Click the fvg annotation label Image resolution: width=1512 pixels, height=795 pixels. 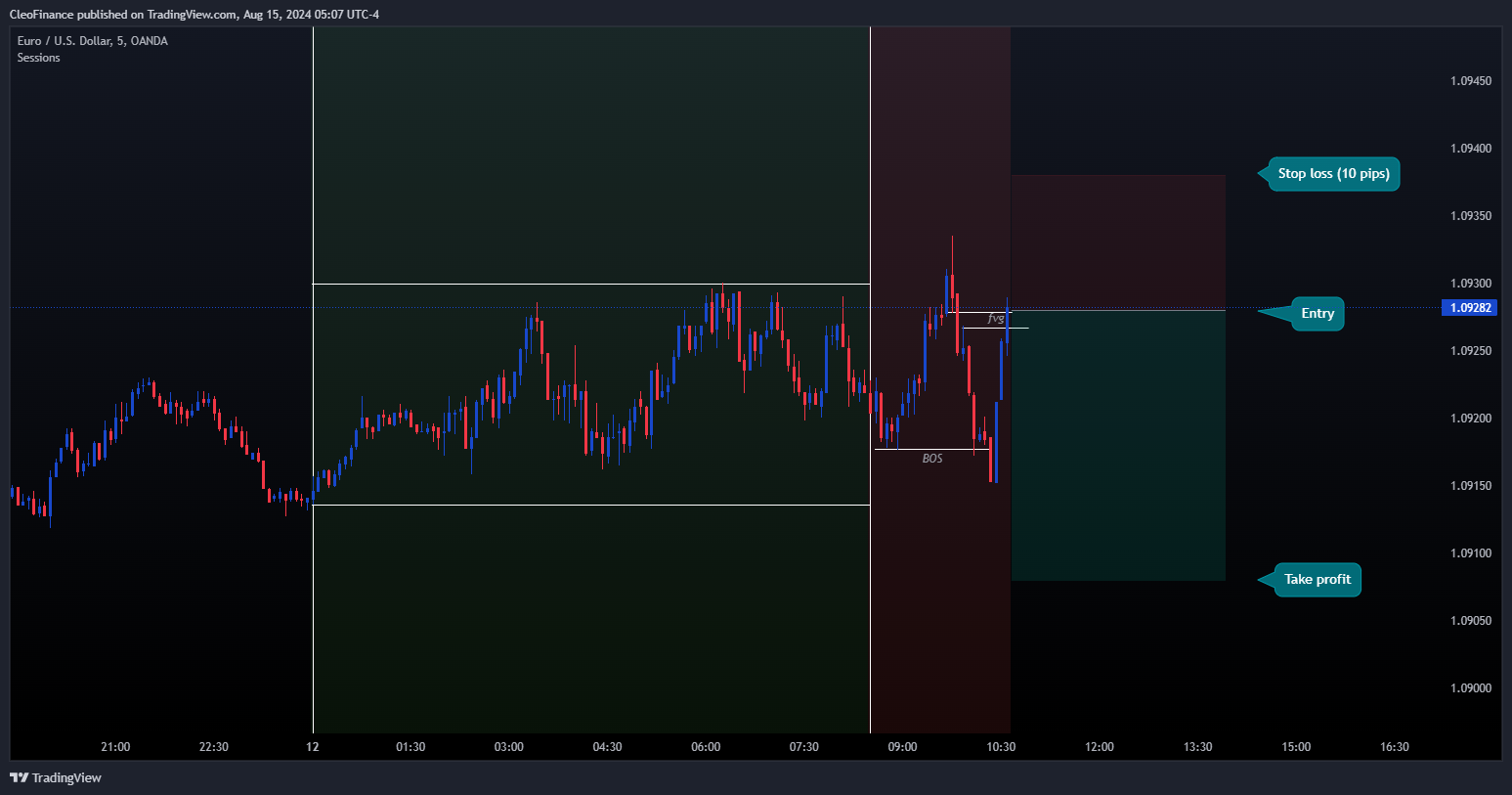click(x=995, y=319)
